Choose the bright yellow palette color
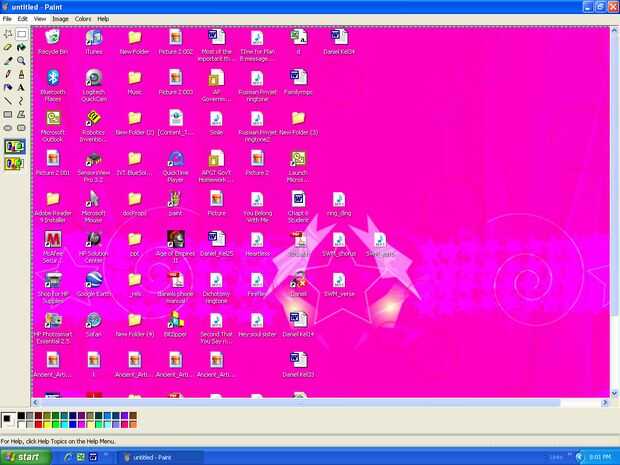This screenshot has height=465, width=620. 47,424
